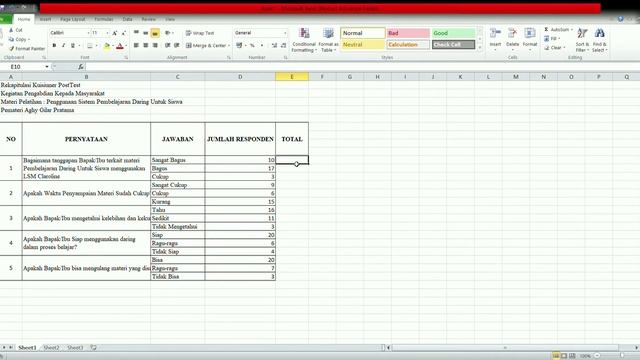Select the highlighted Bottom Align button
640x360 pixels.
coord(155,33)
